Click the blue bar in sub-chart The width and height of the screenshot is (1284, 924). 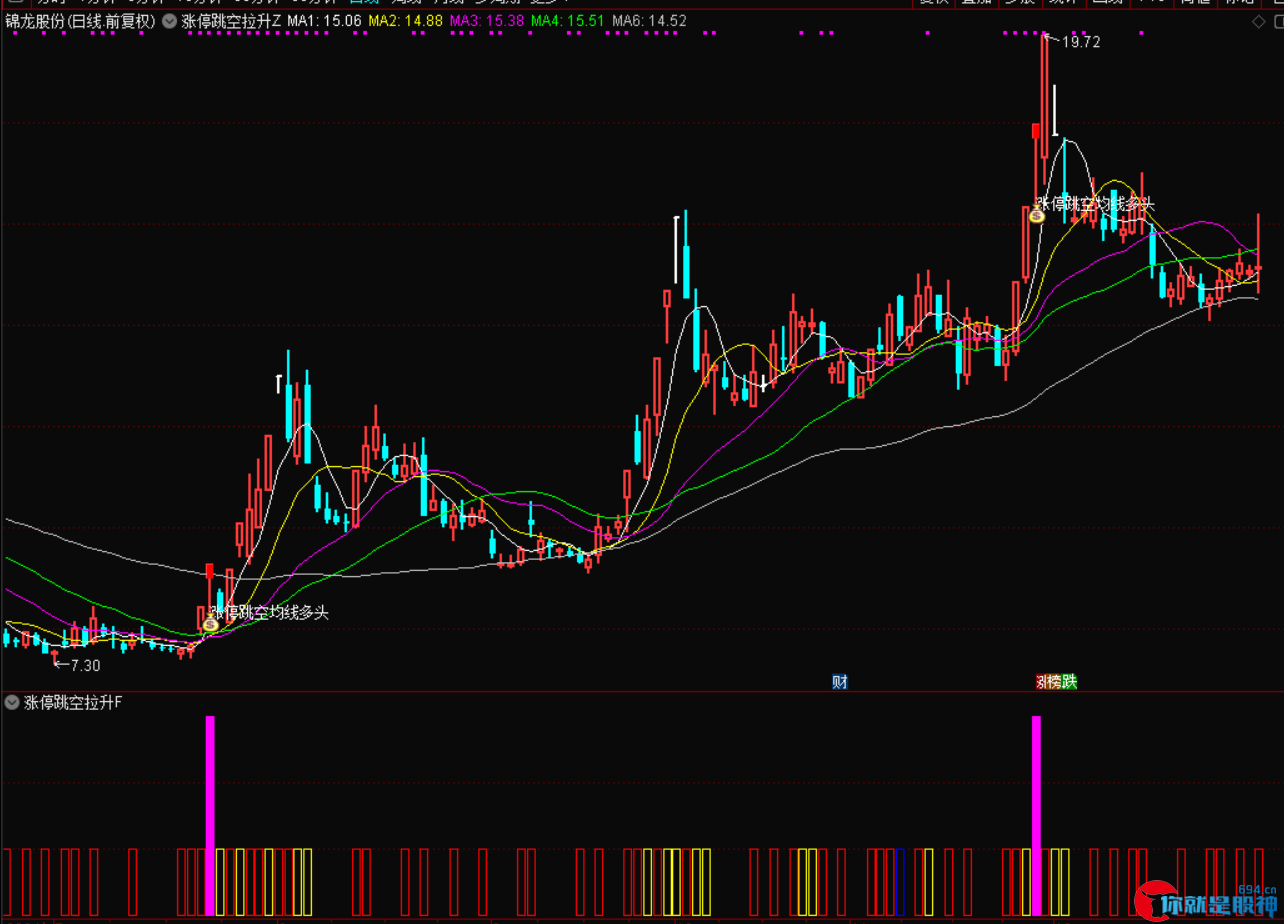click(x=900, y=882)
